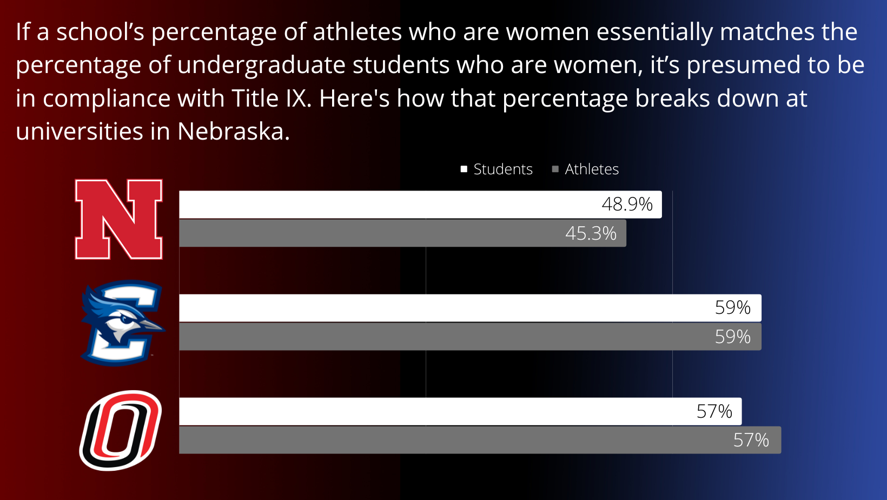Click the red Nebraska N logo

(119, 219)
